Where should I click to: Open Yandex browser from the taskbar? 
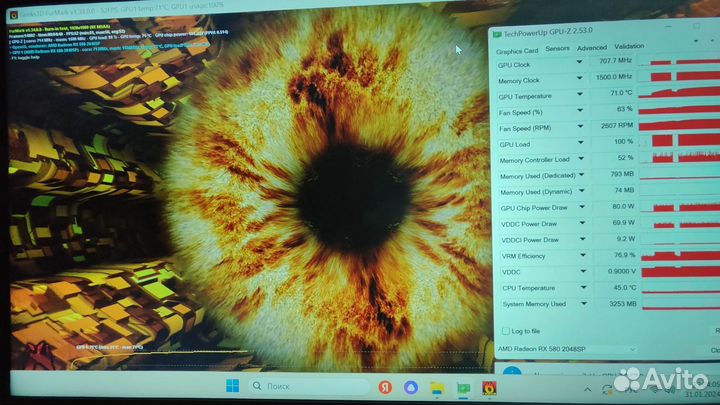click(384, 387)
